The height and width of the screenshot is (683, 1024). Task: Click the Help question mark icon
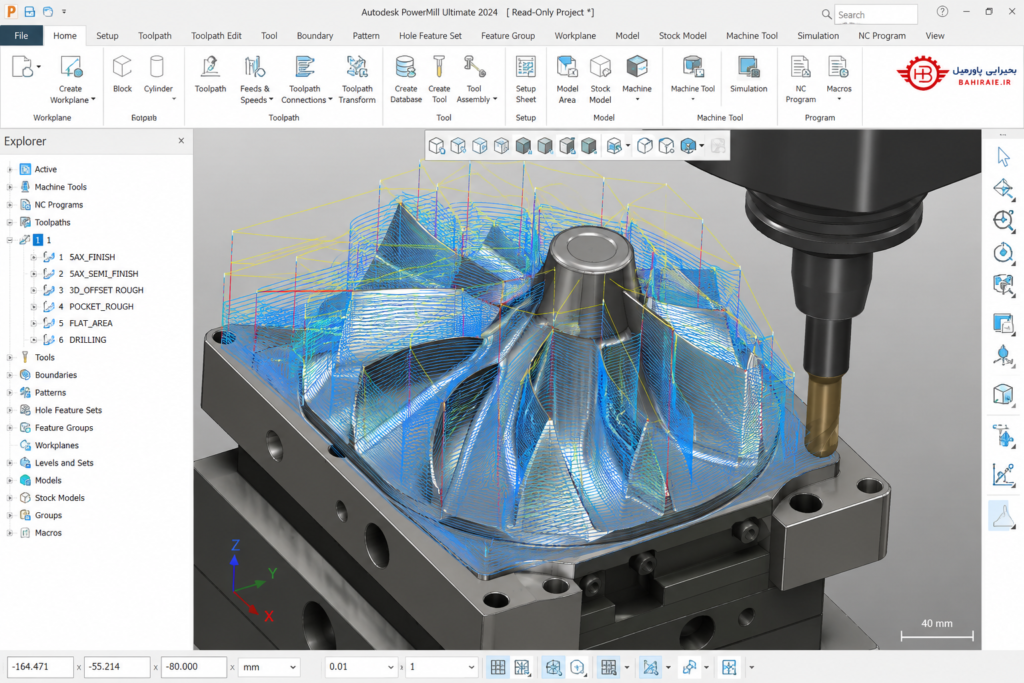942,12
